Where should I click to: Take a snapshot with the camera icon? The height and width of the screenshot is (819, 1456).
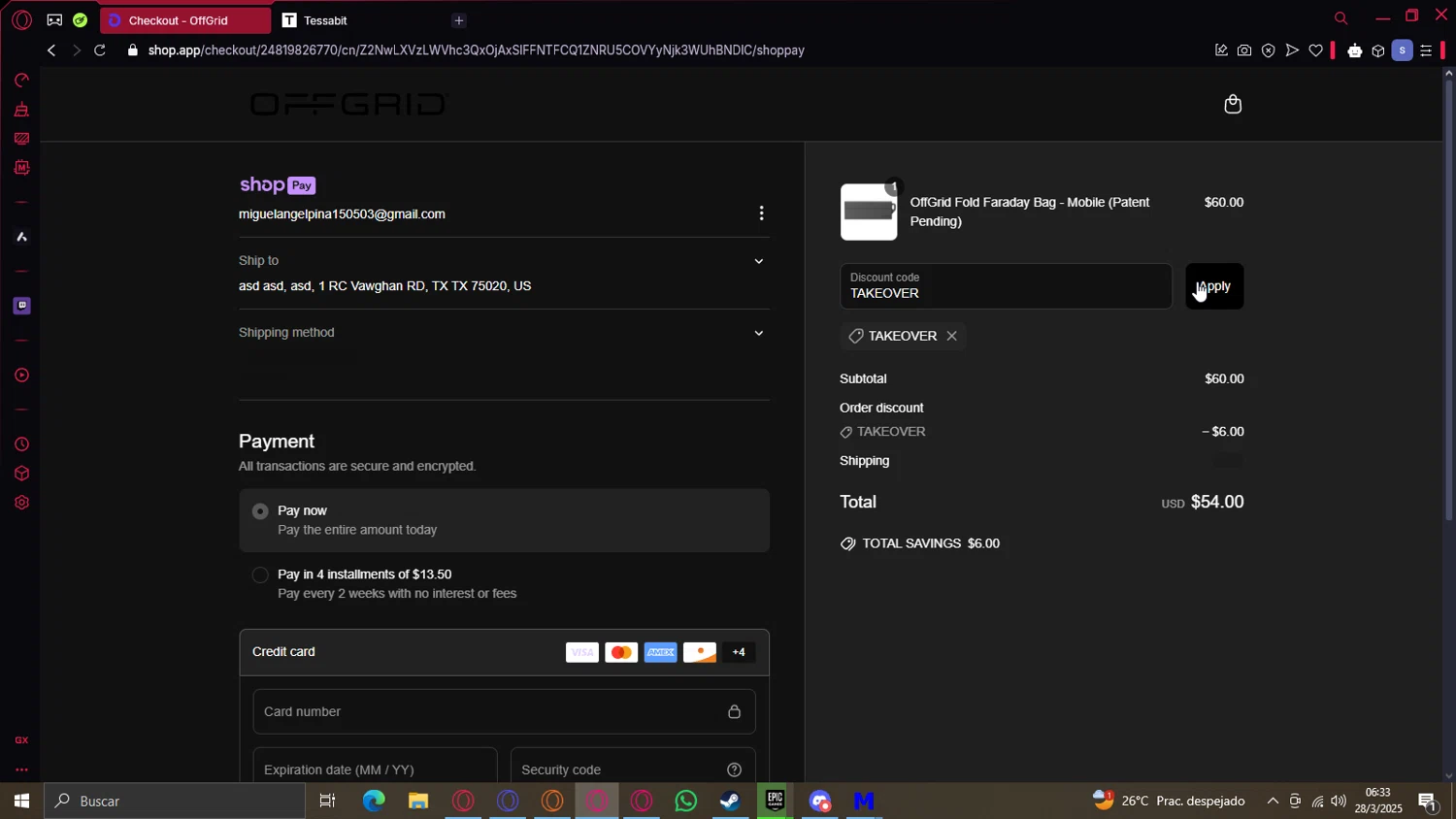pos(1244,50)
